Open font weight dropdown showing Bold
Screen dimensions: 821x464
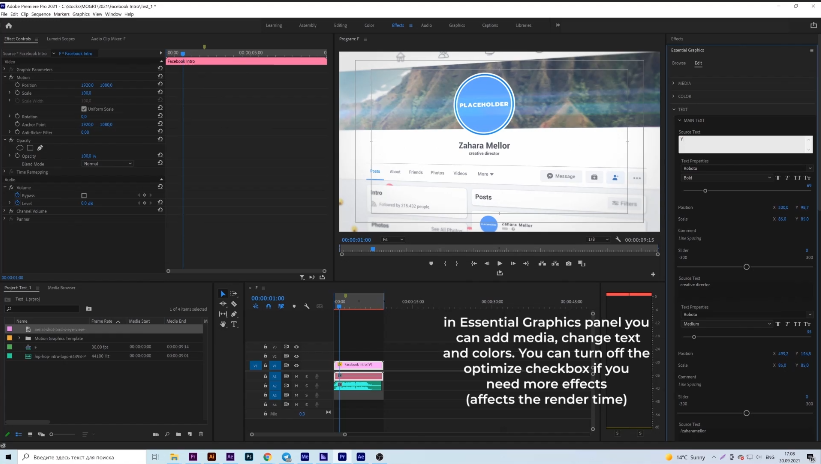(x=727, y=178)
